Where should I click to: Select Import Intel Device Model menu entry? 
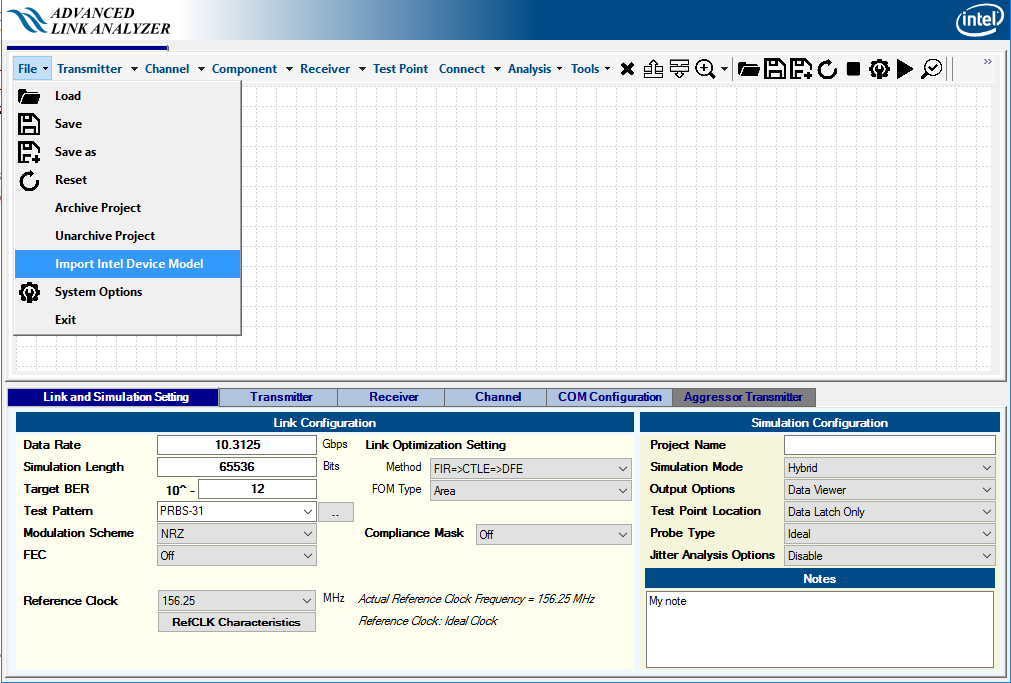tap(128, 264)
